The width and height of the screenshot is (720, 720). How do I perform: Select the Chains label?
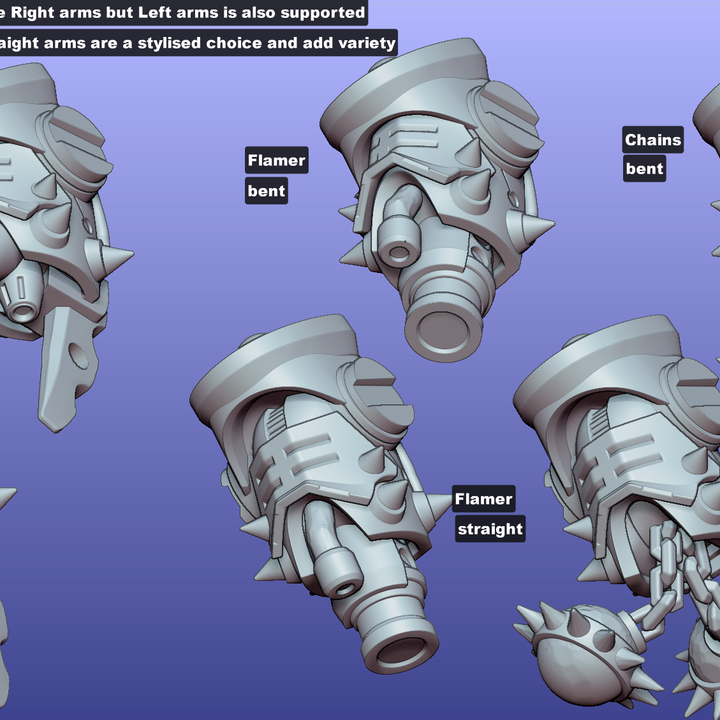pos(653,140)
